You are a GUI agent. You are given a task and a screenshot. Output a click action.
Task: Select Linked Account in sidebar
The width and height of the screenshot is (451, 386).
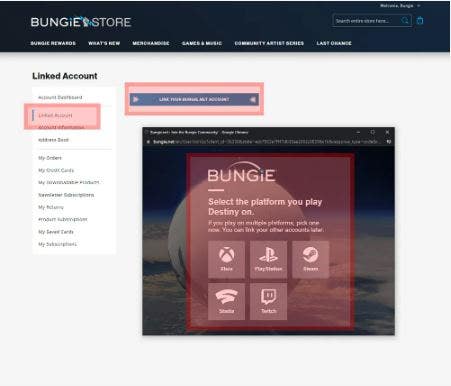click(55, 115)
